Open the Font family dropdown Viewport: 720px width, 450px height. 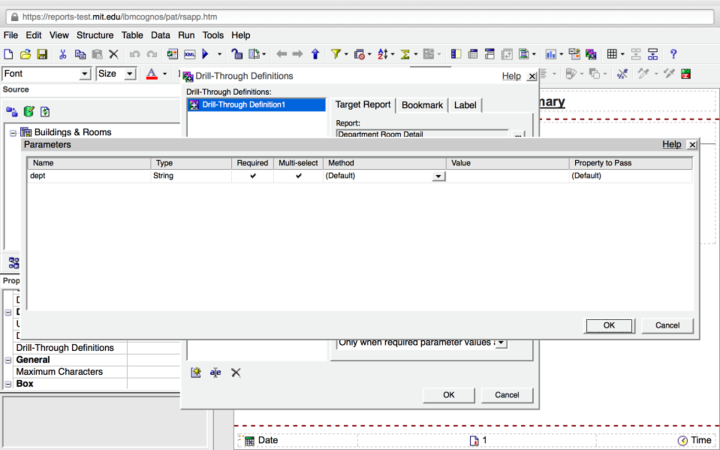pyautogui.click(x=85, y=74)
